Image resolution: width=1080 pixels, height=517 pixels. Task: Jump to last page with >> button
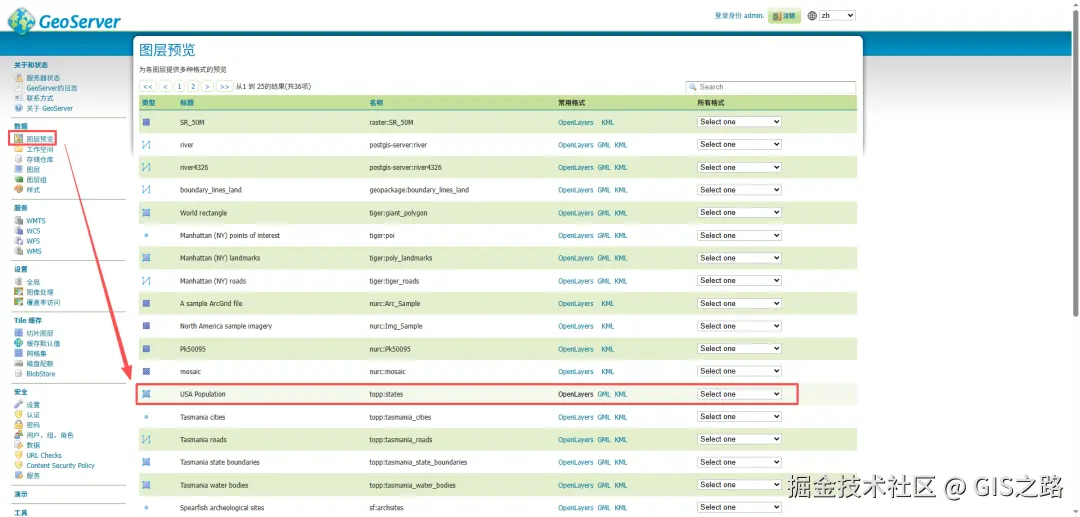click(224, 87)
